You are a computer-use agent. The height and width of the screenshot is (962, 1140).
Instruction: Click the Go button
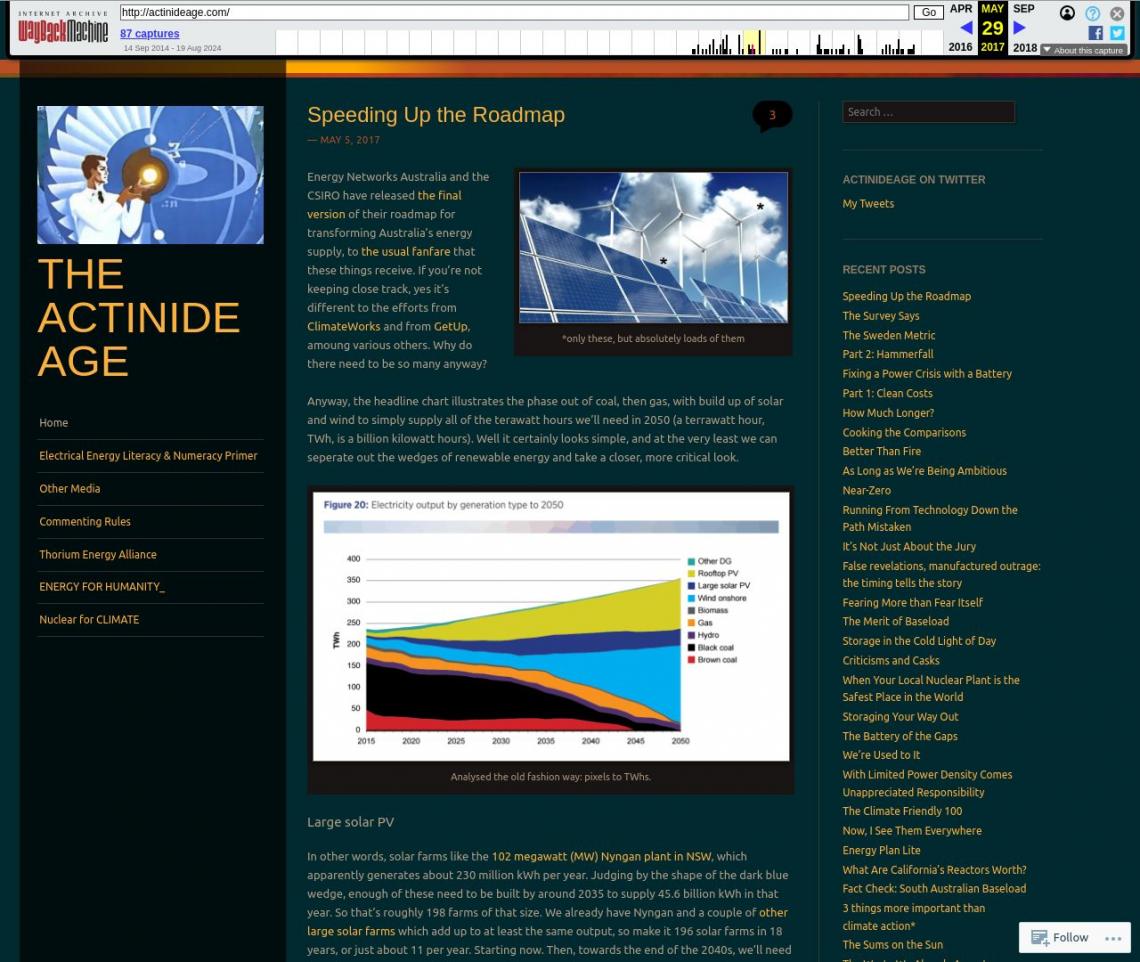pos(928,12)
